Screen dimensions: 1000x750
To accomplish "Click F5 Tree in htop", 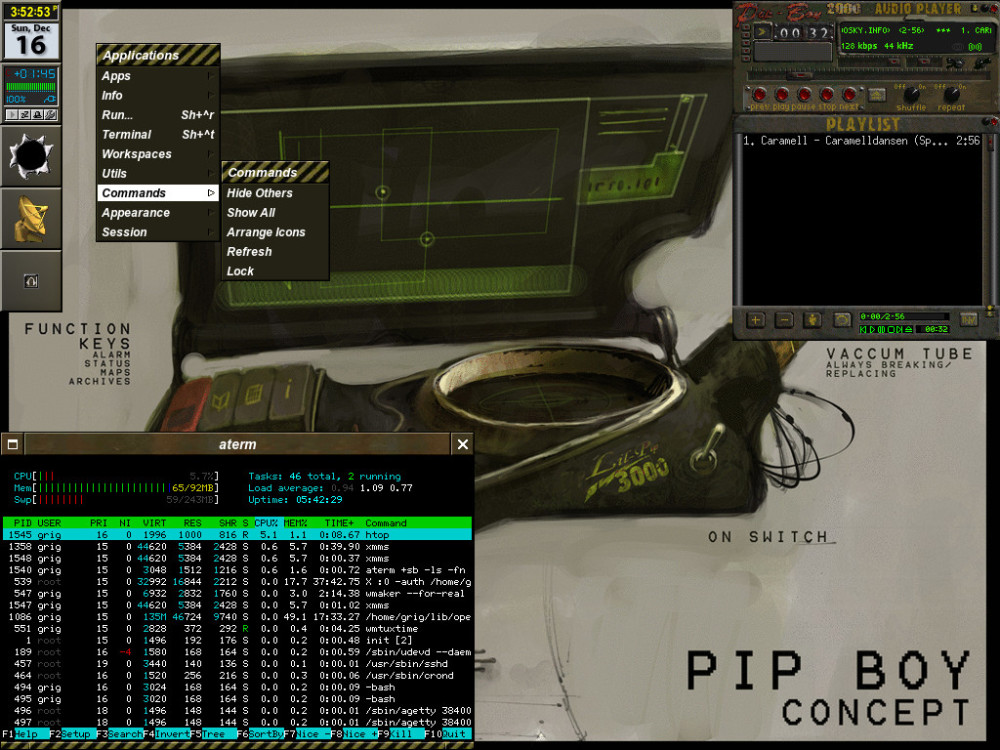I will point(213,734).
